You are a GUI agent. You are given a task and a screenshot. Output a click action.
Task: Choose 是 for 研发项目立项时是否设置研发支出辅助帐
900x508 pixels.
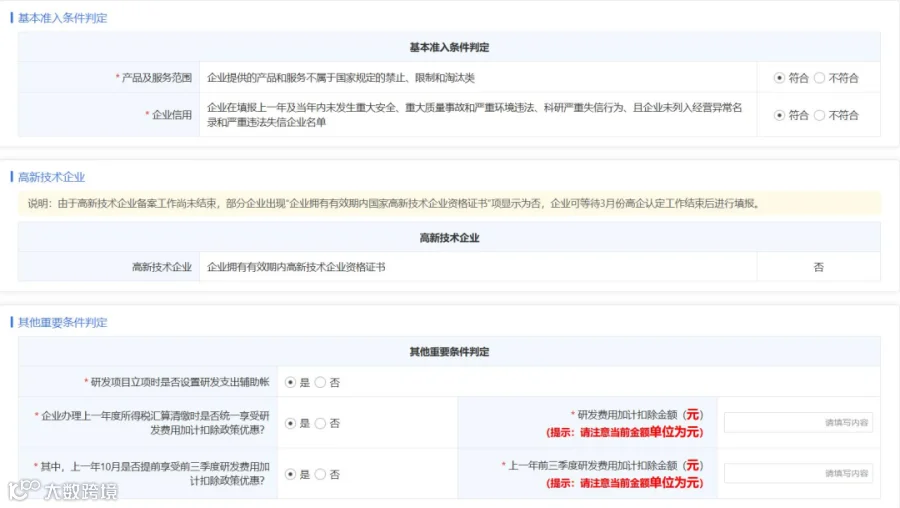point(290,382)
